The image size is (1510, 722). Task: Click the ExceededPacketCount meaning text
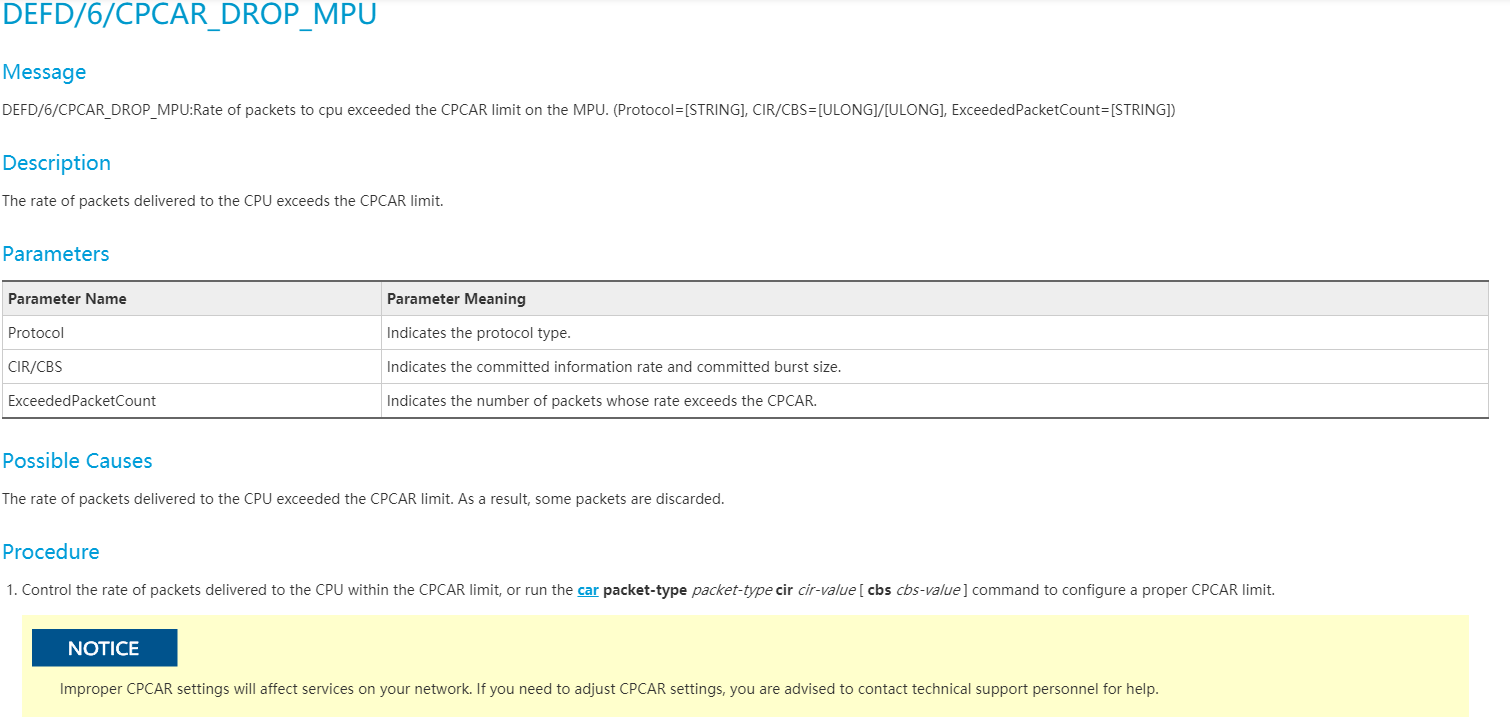tap(602, 401)
